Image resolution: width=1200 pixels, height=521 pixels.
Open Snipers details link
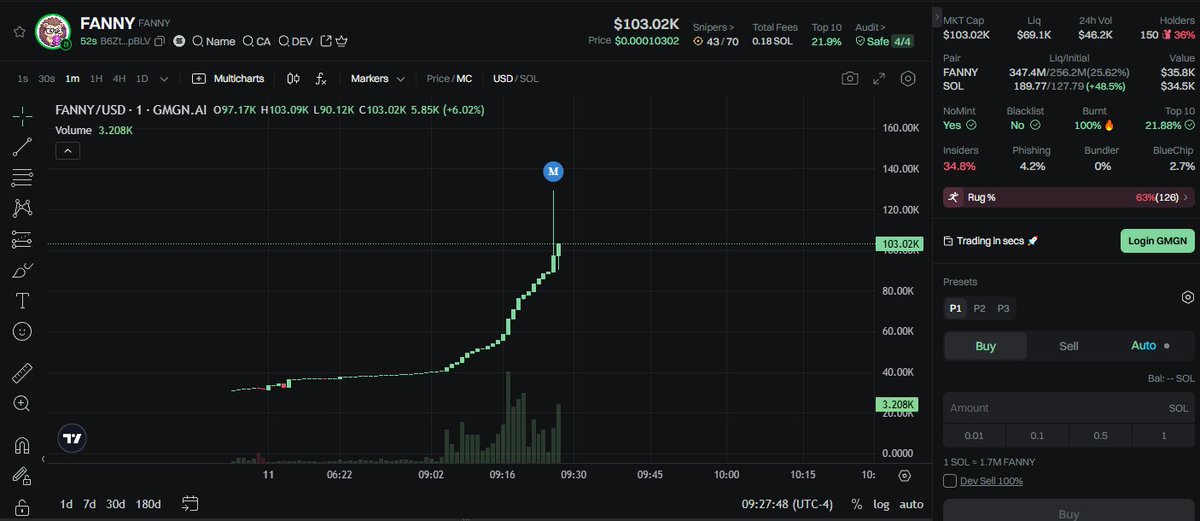point(713,27)
